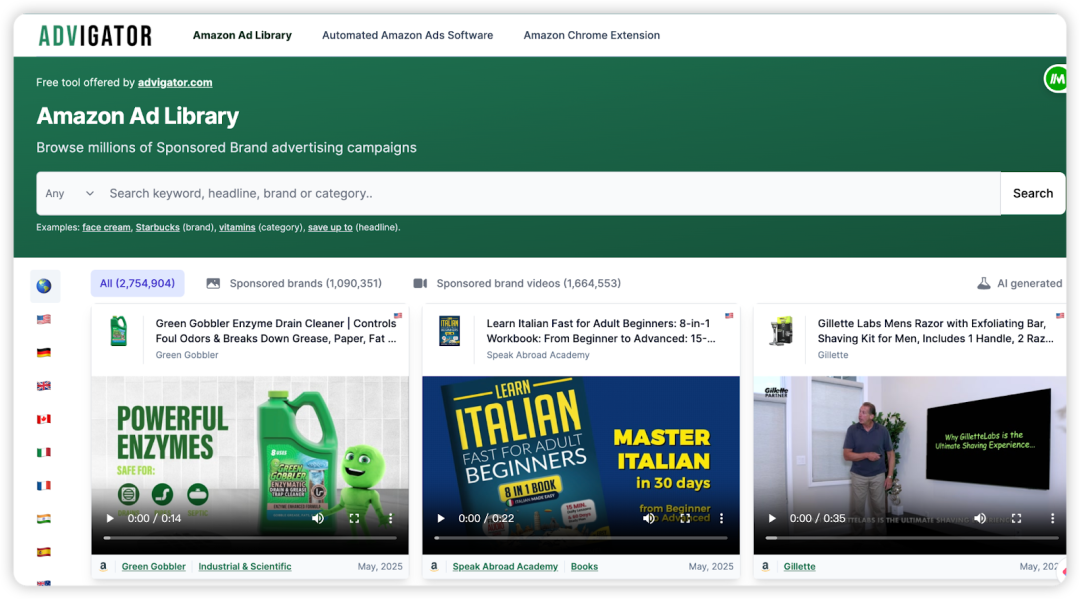The width and height of the screenshot is (1080, 599).
Task: Seek on the Learn Italian video progress bar
Action: coord(581,538)
